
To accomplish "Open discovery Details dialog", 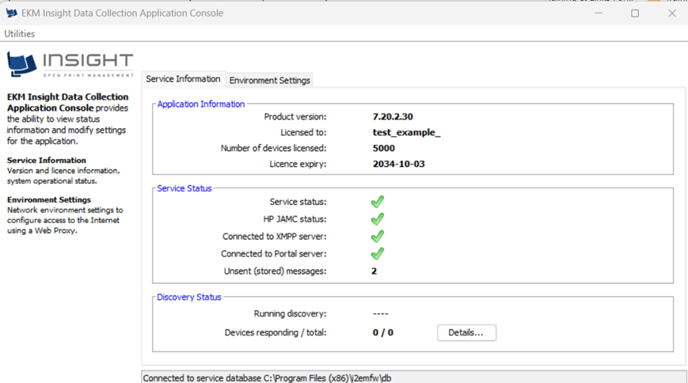I will pos(466,333).
